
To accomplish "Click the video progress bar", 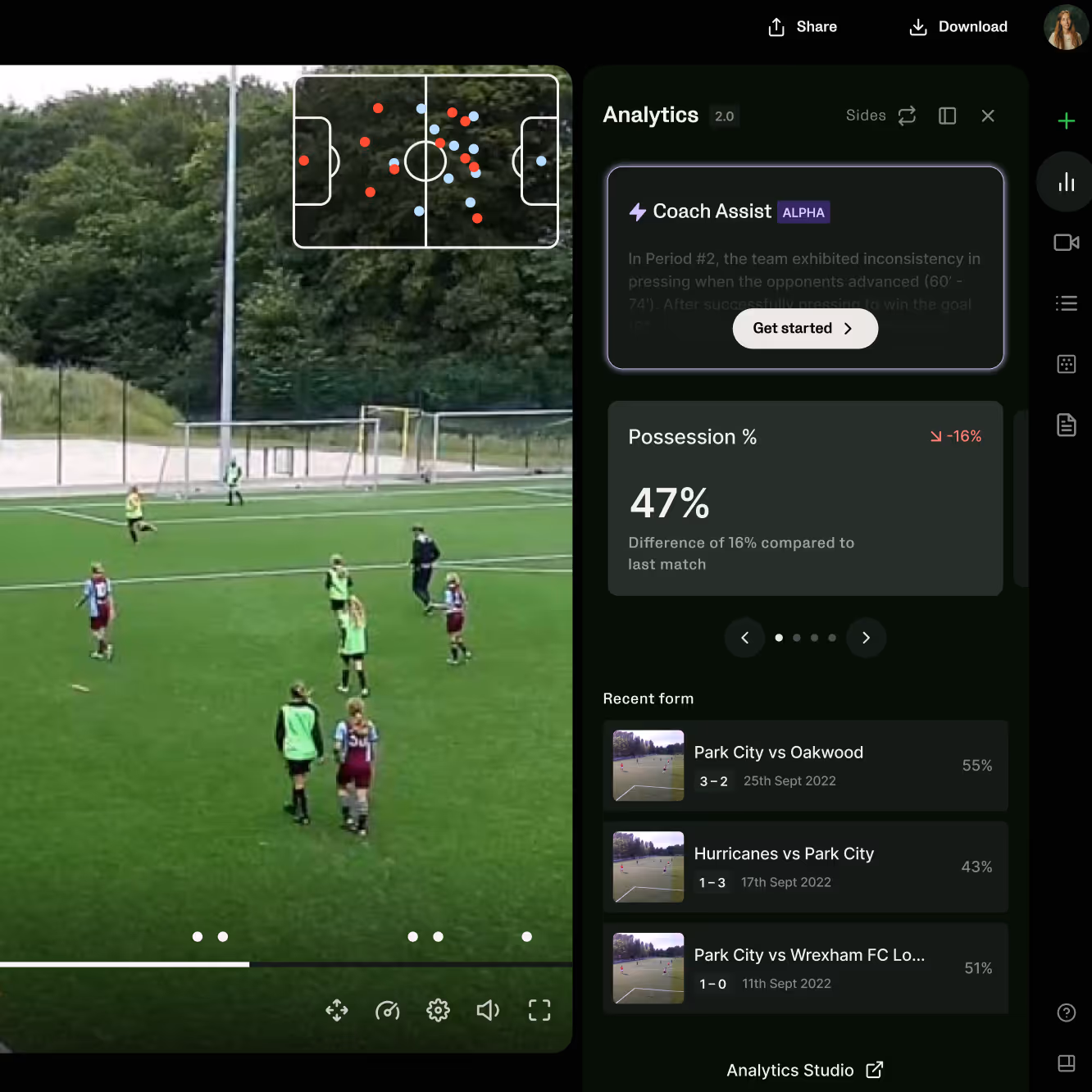I will point(286,964).
